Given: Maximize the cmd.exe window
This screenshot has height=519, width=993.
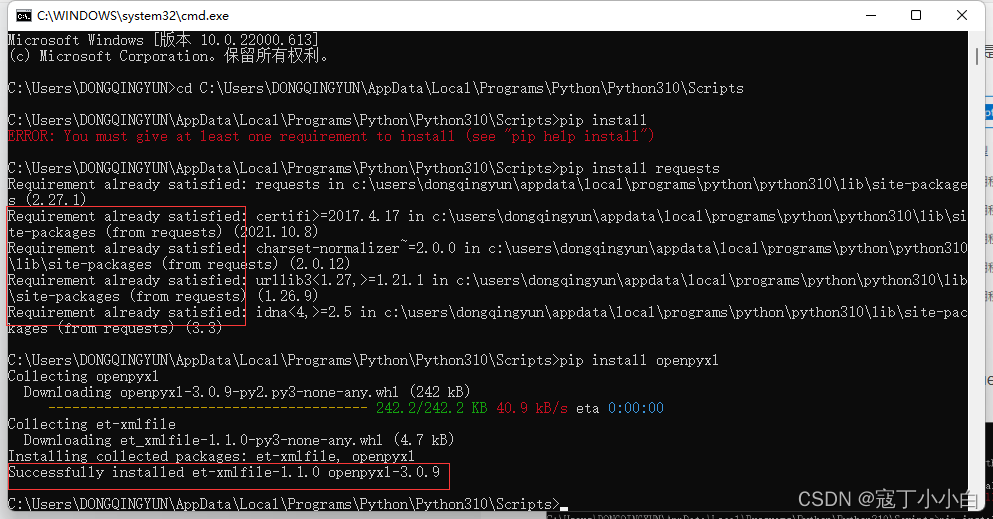Looking at the screenshot, I should [916, 15].
